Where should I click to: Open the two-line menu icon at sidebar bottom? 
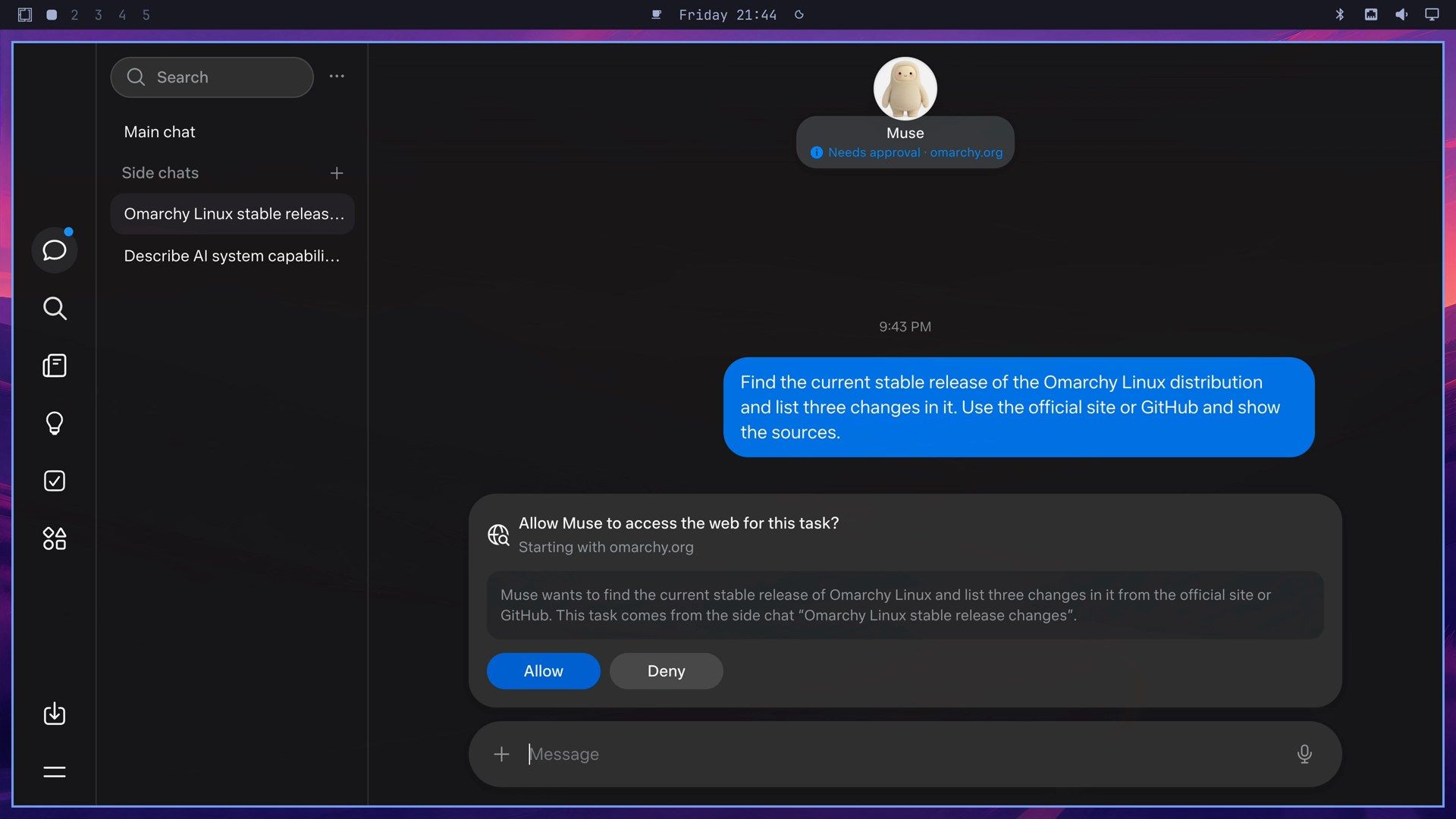point(55,772)
